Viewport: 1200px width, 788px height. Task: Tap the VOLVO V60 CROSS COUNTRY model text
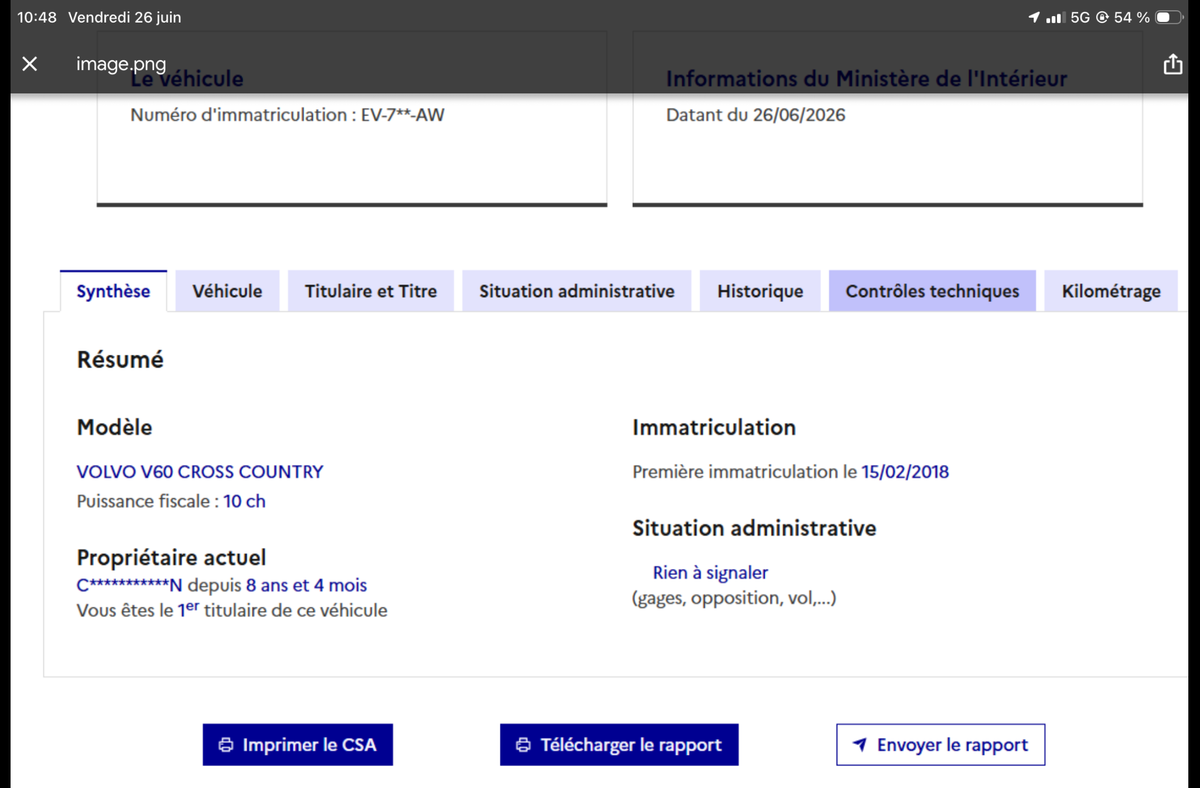[x=200, y=471]
